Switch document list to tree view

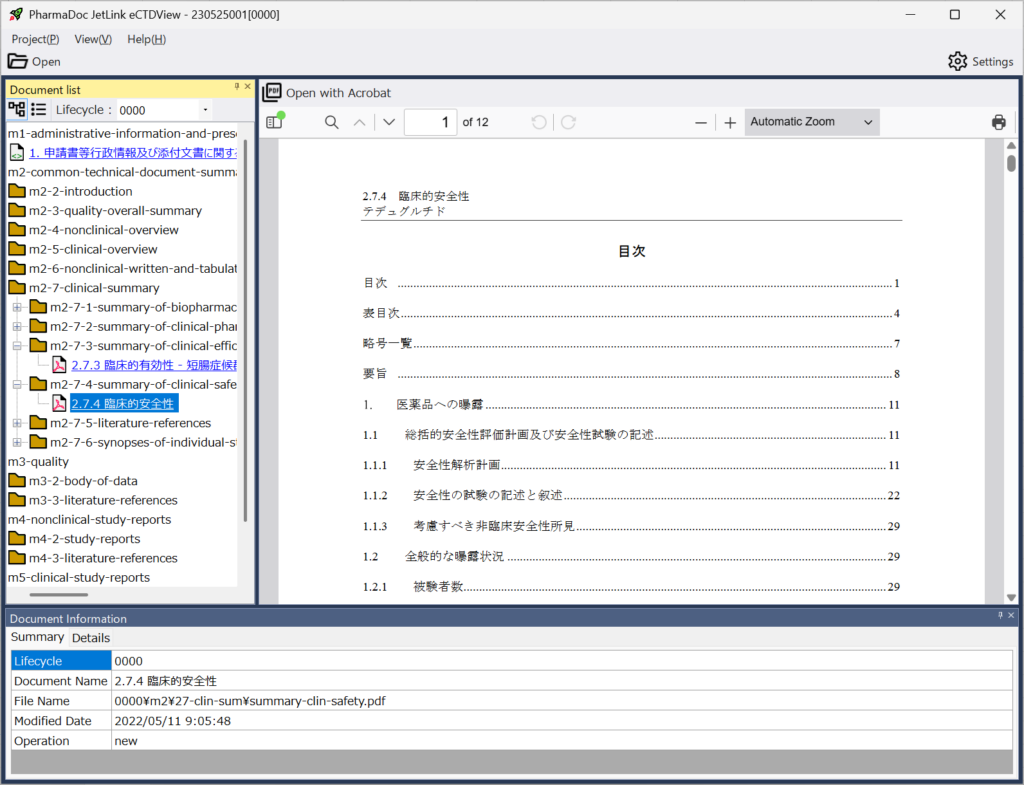point(16,110)
